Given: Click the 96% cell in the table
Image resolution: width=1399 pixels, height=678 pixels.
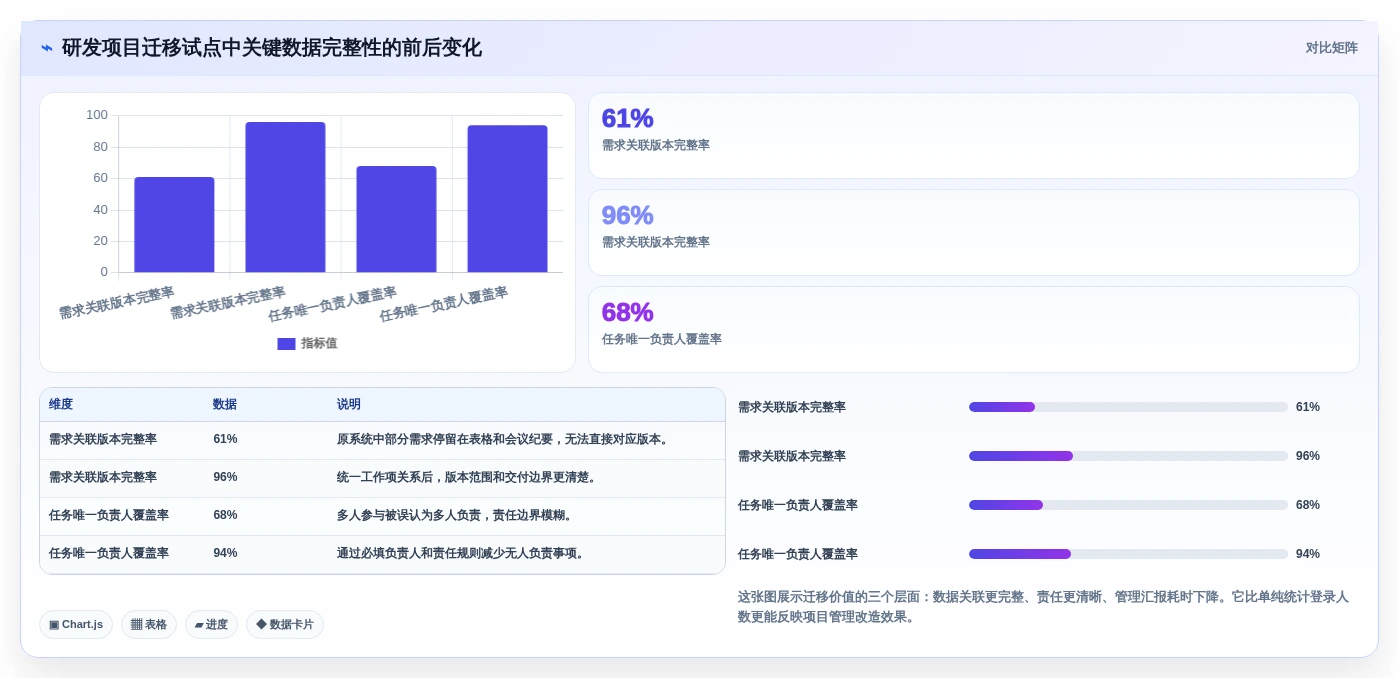Looking at the screenshot, I should click(x=225, y=477).
